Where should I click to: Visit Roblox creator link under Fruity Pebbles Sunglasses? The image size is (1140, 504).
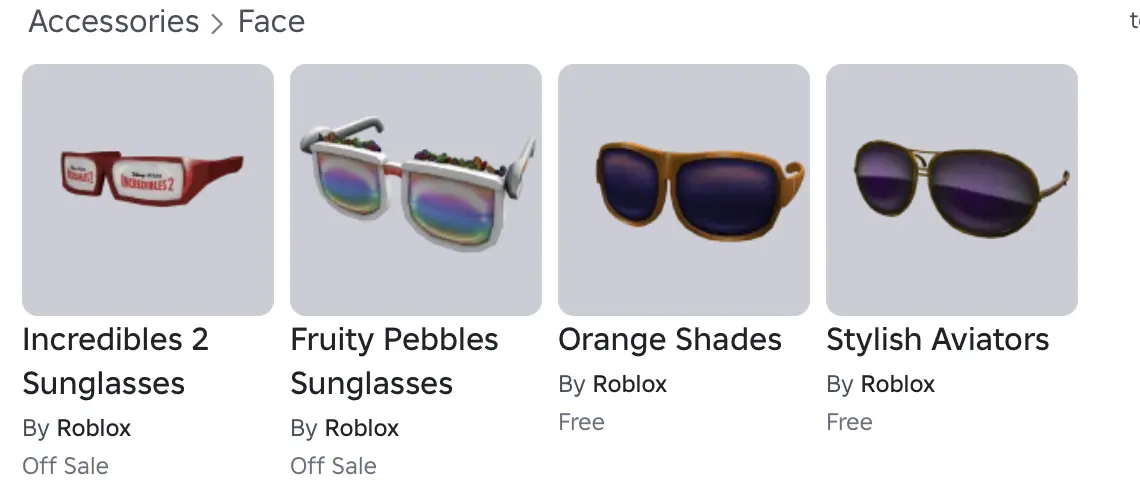pos(362,428)
